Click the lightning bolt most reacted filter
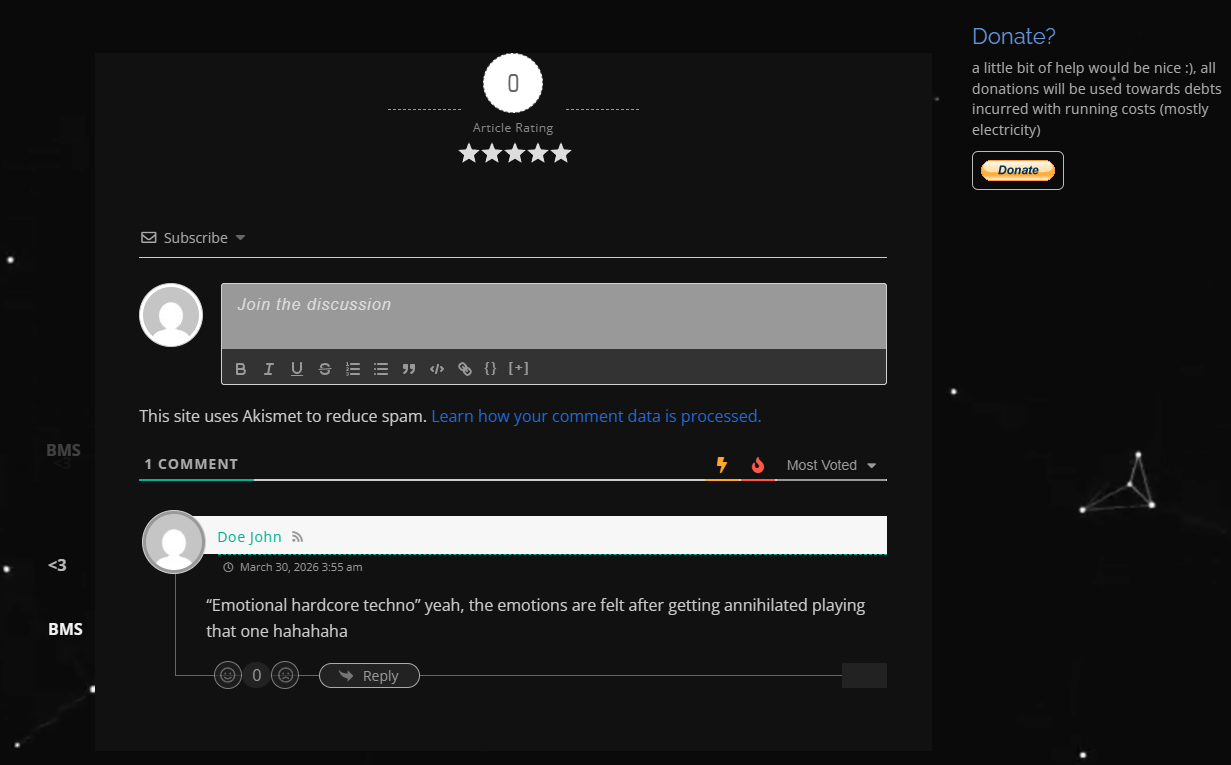1231x765 pixels. [722, 465]
